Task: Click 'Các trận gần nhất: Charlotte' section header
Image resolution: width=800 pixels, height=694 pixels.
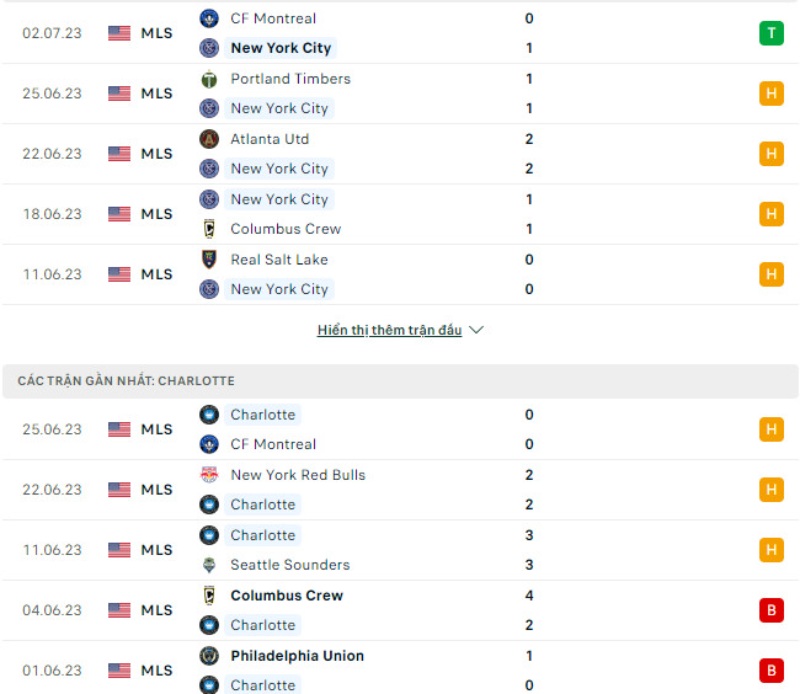Action: [126, 381]
